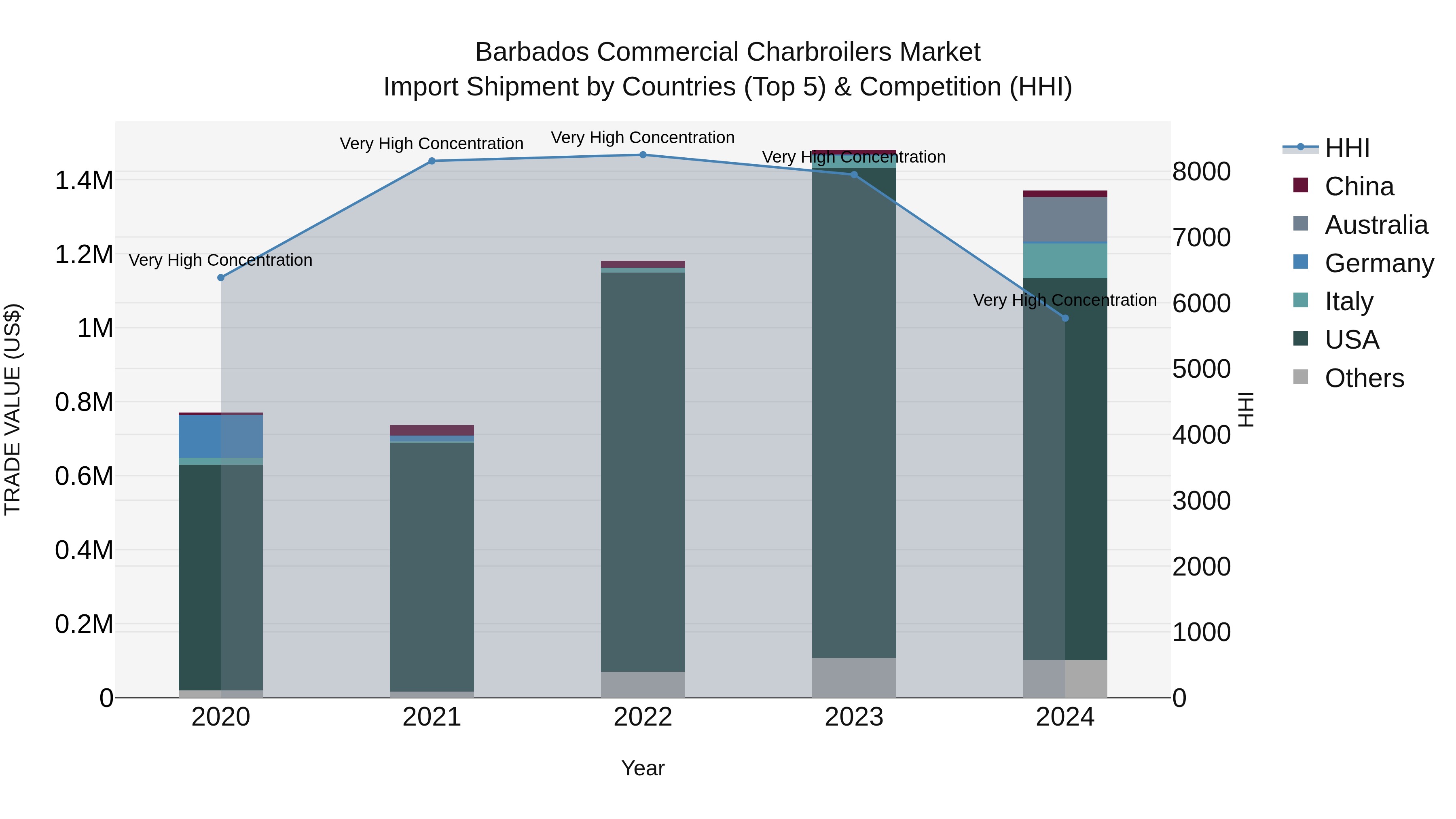Click the China bar segment for 2021
This screenshot has height=819, width=1456.
click(432, 430)
